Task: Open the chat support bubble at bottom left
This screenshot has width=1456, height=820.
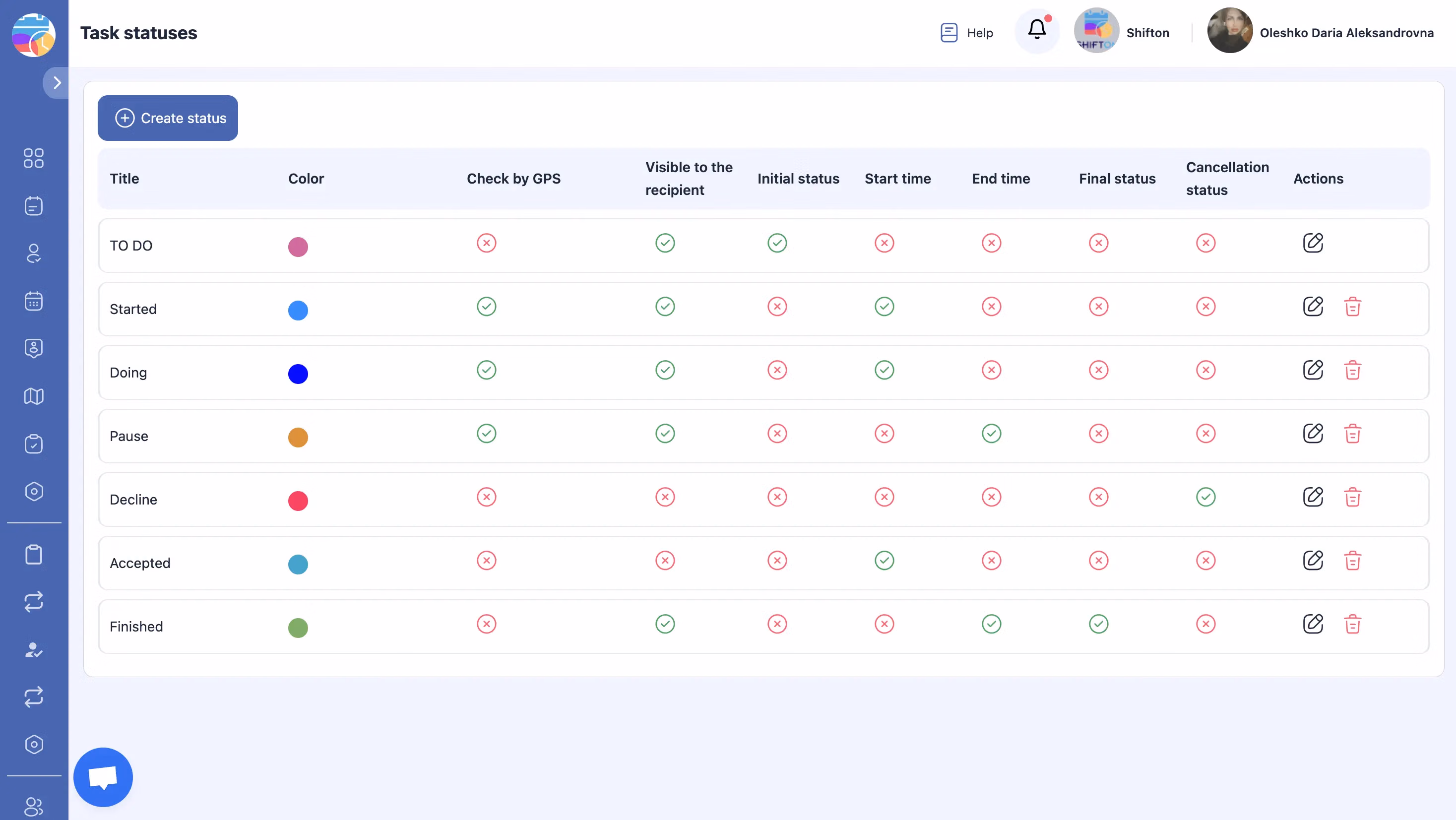Action: [103, 776]
